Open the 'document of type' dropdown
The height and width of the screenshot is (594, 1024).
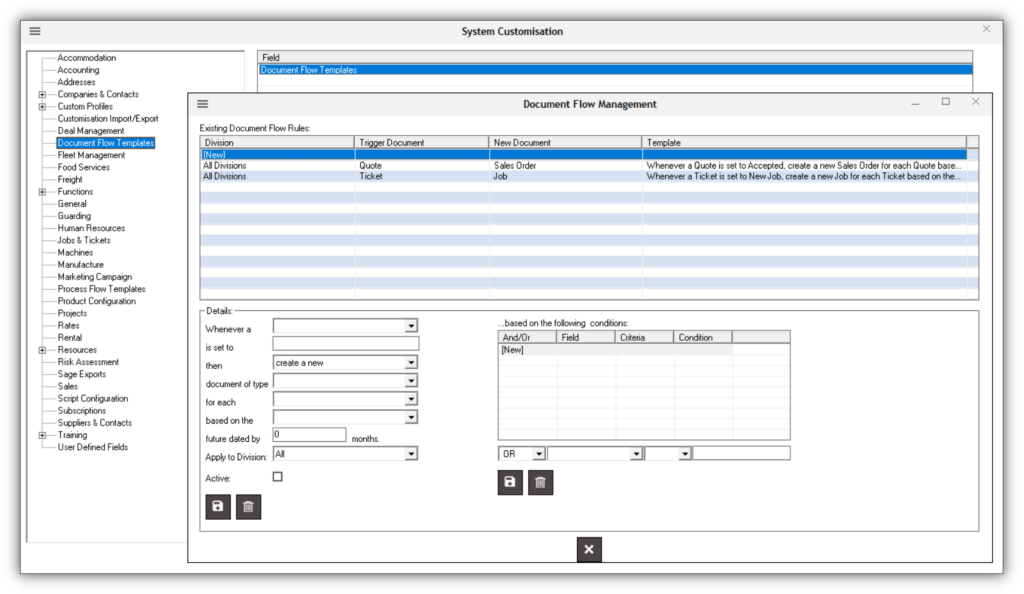tap(411, 381)
